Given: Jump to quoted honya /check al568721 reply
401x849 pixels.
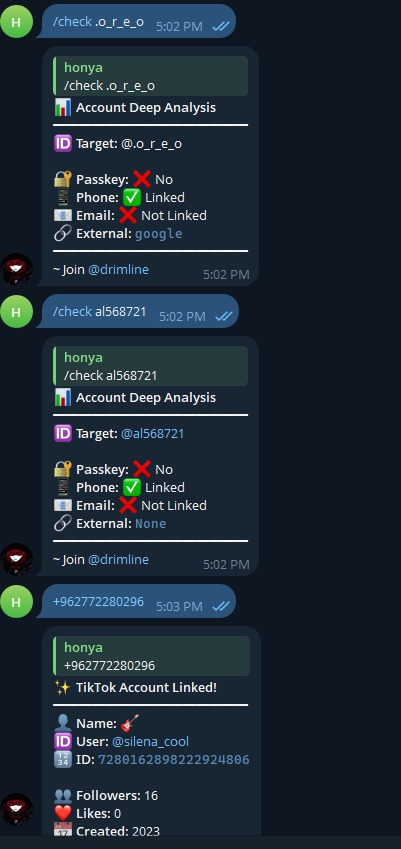Looking at the screenshot, I should (150, 366).
